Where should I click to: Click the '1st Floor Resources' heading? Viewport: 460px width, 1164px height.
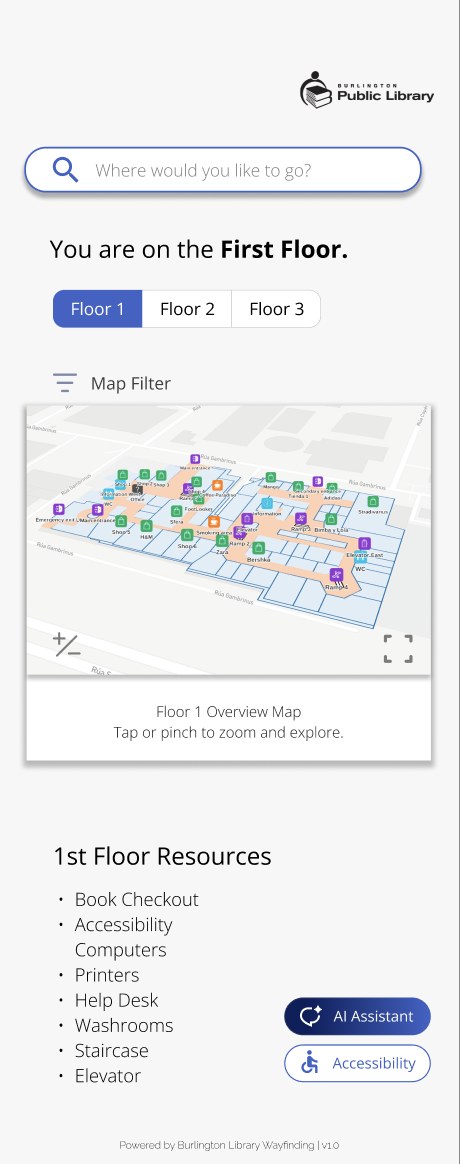point(162,856)
